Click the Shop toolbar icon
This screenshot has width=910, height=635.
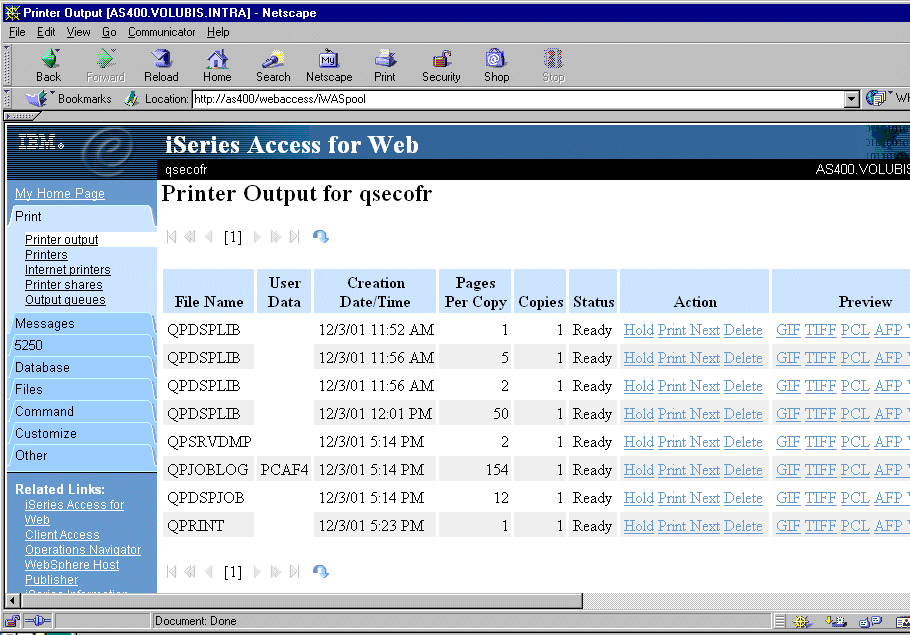[x=497, y=65]
